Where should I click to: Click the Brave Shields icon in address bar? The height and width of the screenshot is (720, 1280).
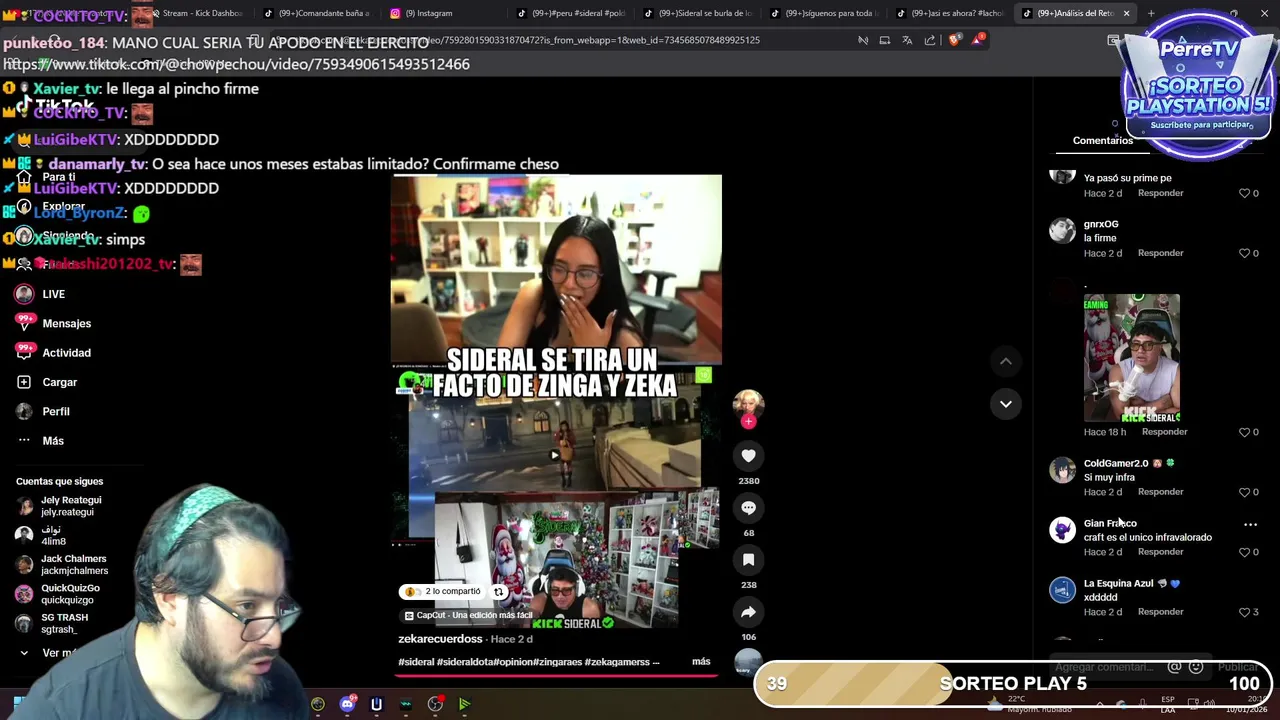point(953,40)
